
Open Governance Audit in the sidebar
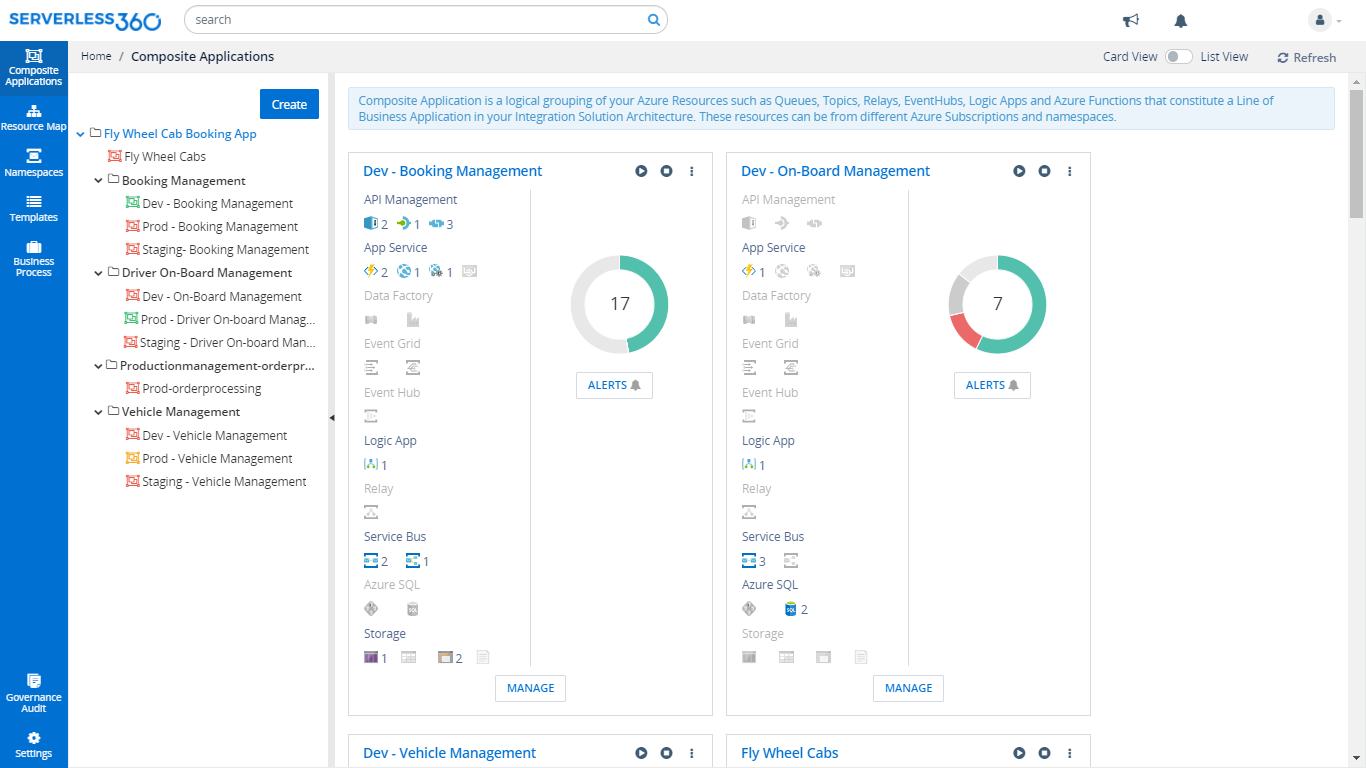(x=34, y=692)
